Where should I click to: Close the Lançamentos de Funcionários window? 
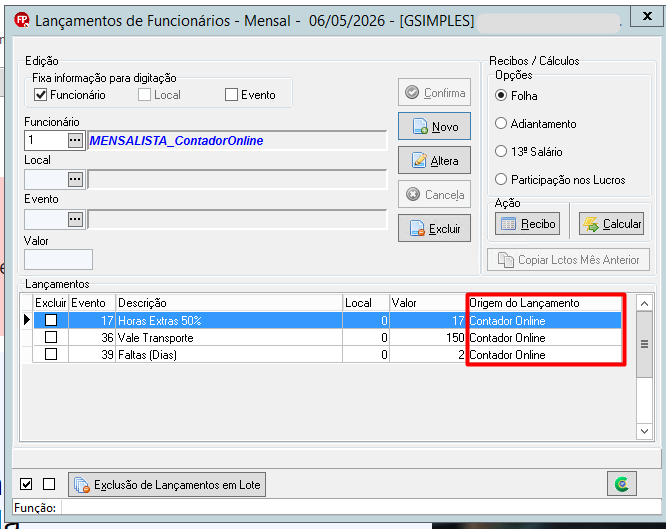pyautogui.click(x=647, y=16)
